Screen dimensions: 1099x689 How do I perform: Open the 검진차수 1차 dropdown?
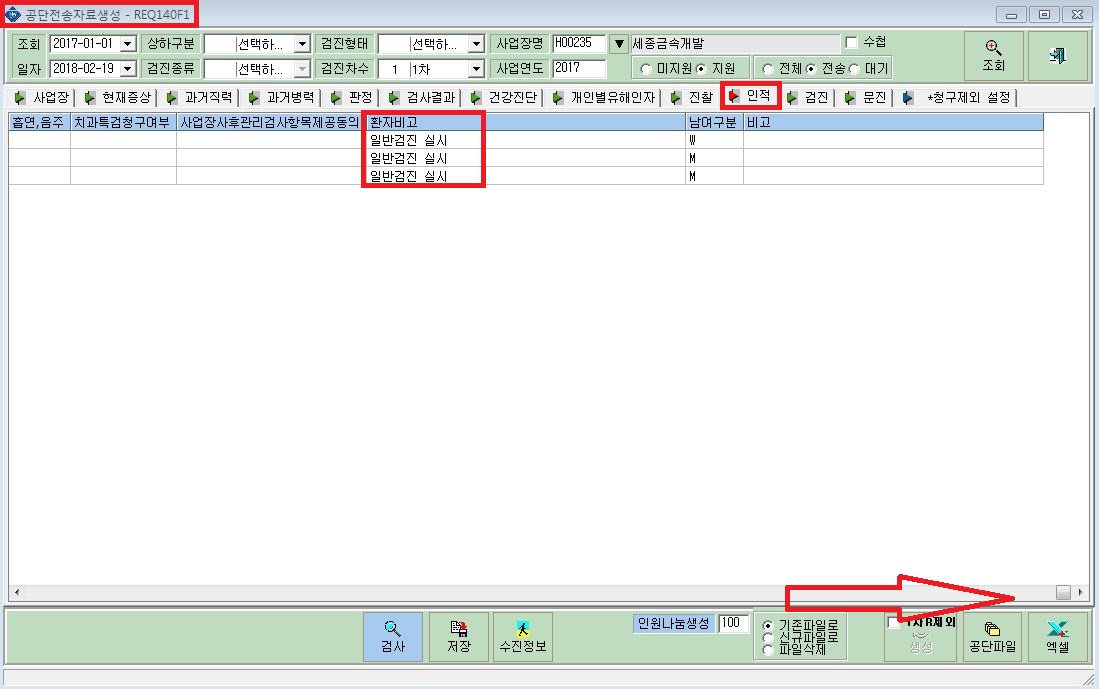pyautogui.click(x=477, y=69)
